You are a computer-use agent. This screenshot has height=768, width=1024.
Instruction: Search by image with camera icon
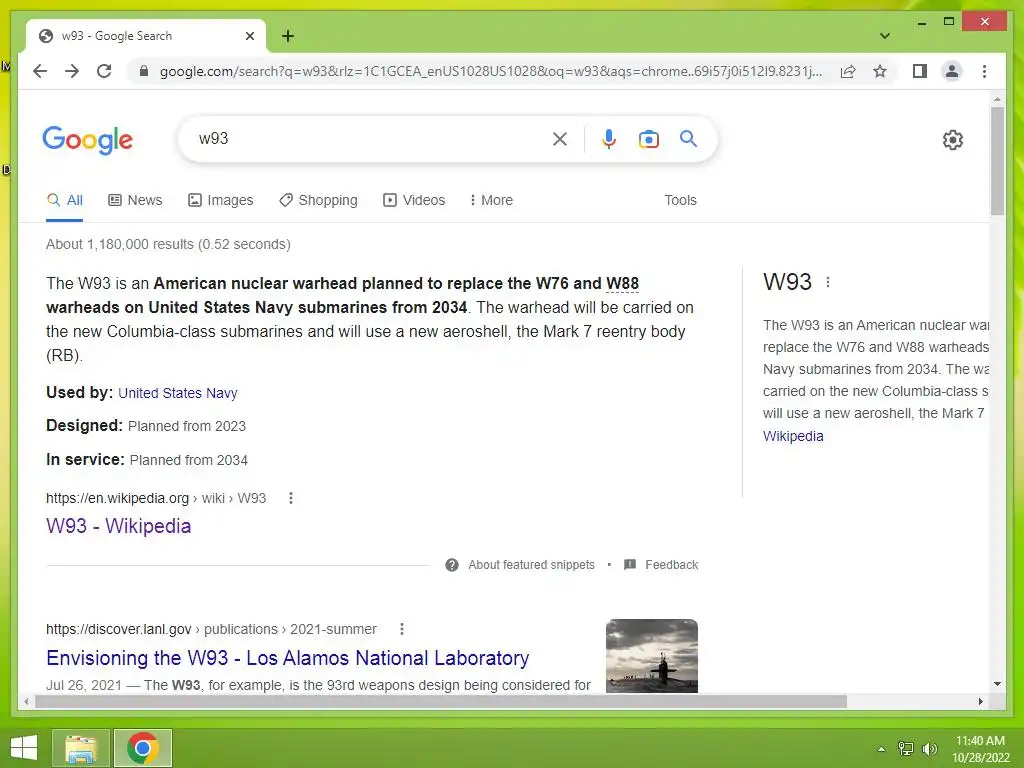tap(648, 138)
